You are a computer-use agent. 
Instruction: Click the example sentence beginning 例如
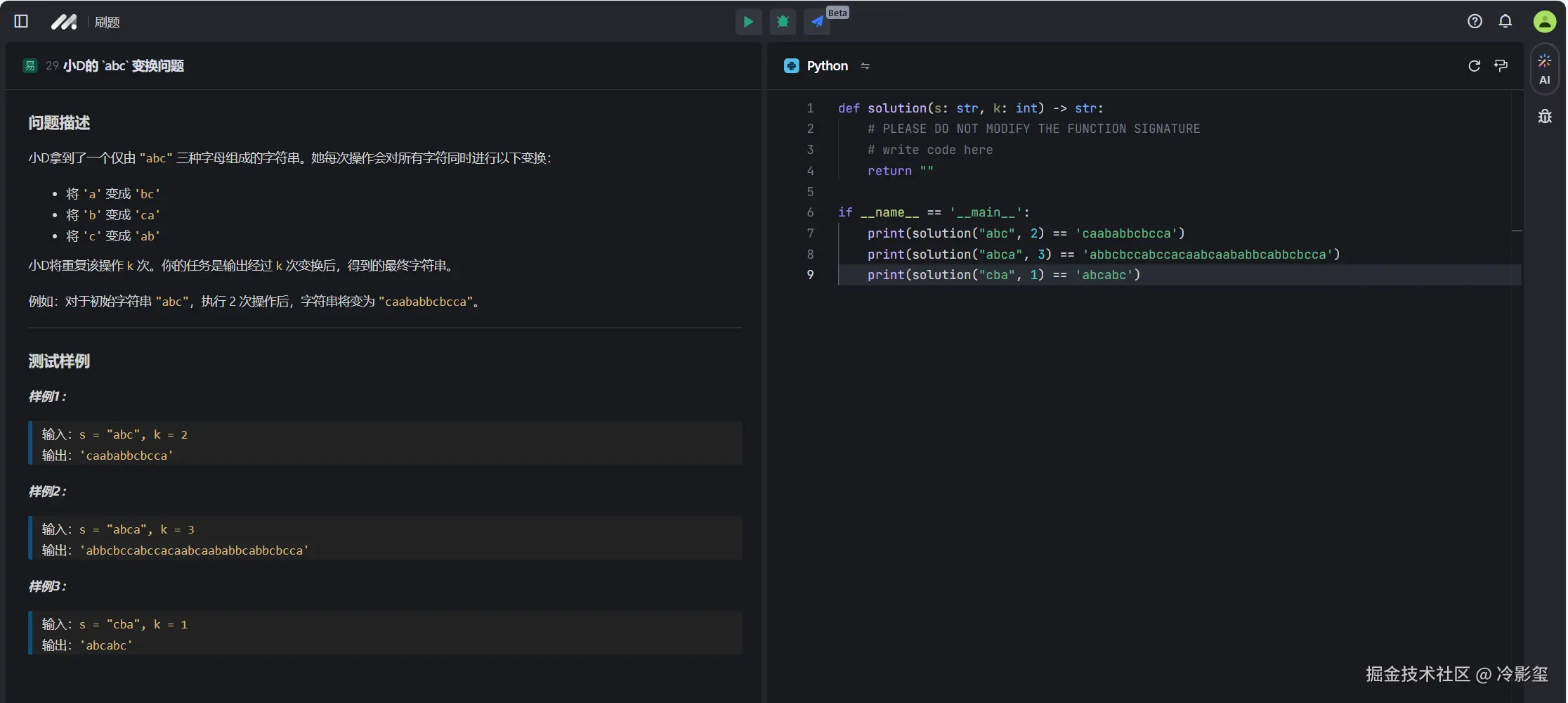pos(256,302)
